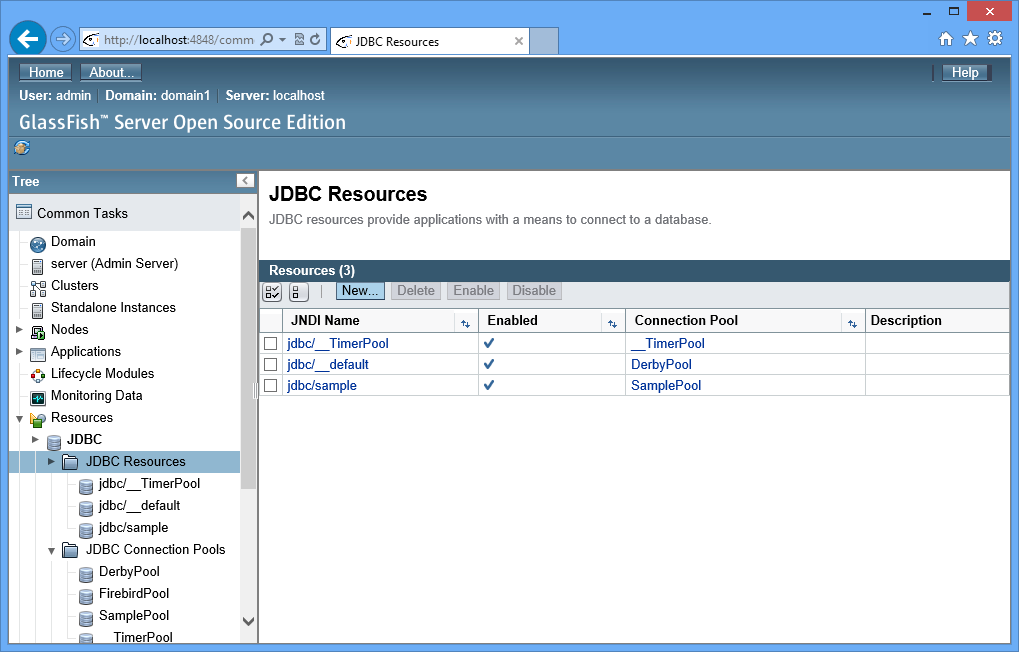Switch to the JDBC Resources browser tab
Image resolution: width=1019 pixels, height=652 pixels.
coord(430,41)
